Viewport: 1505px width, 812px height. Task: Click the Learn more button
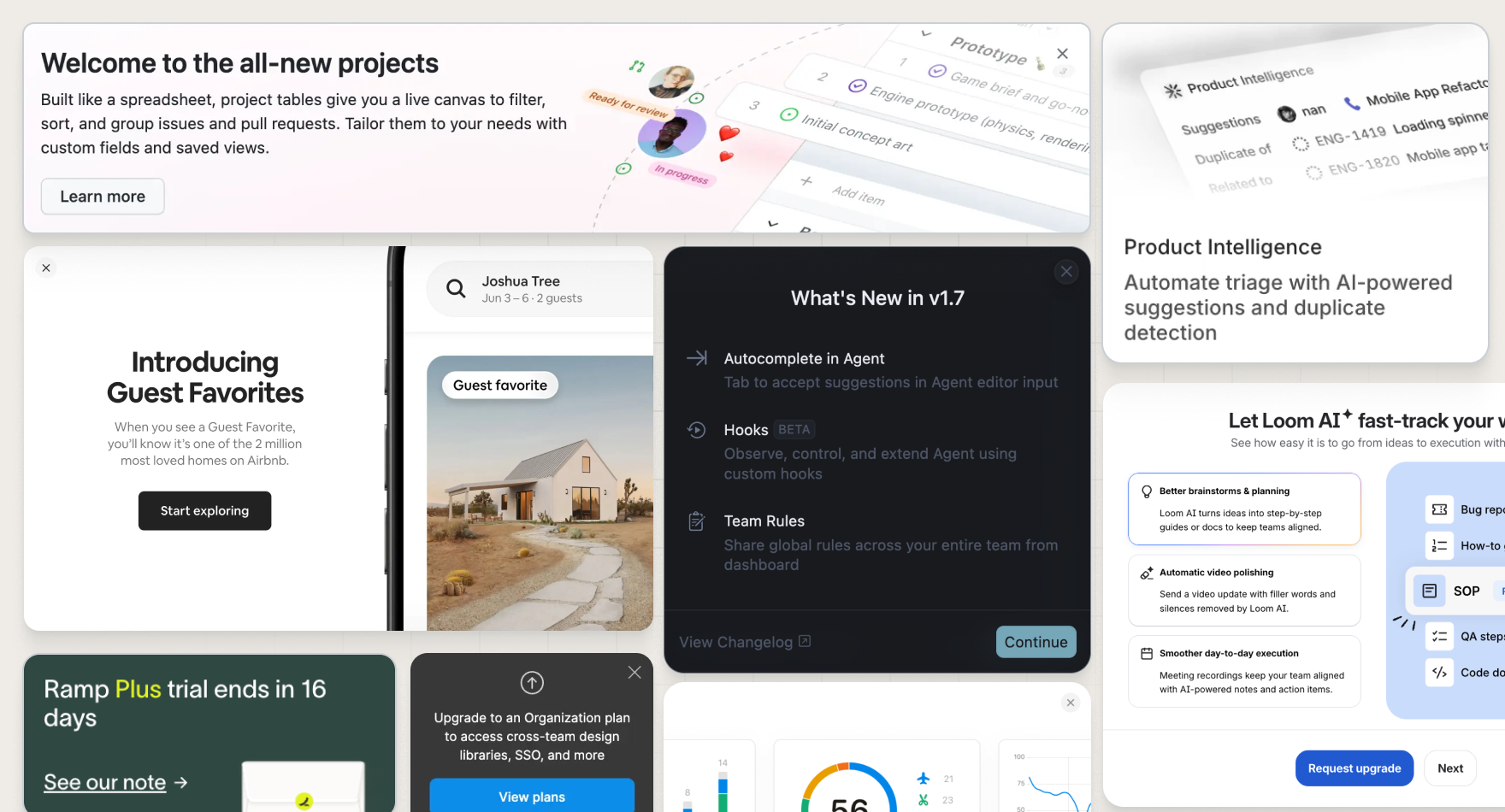coord(103,197)
